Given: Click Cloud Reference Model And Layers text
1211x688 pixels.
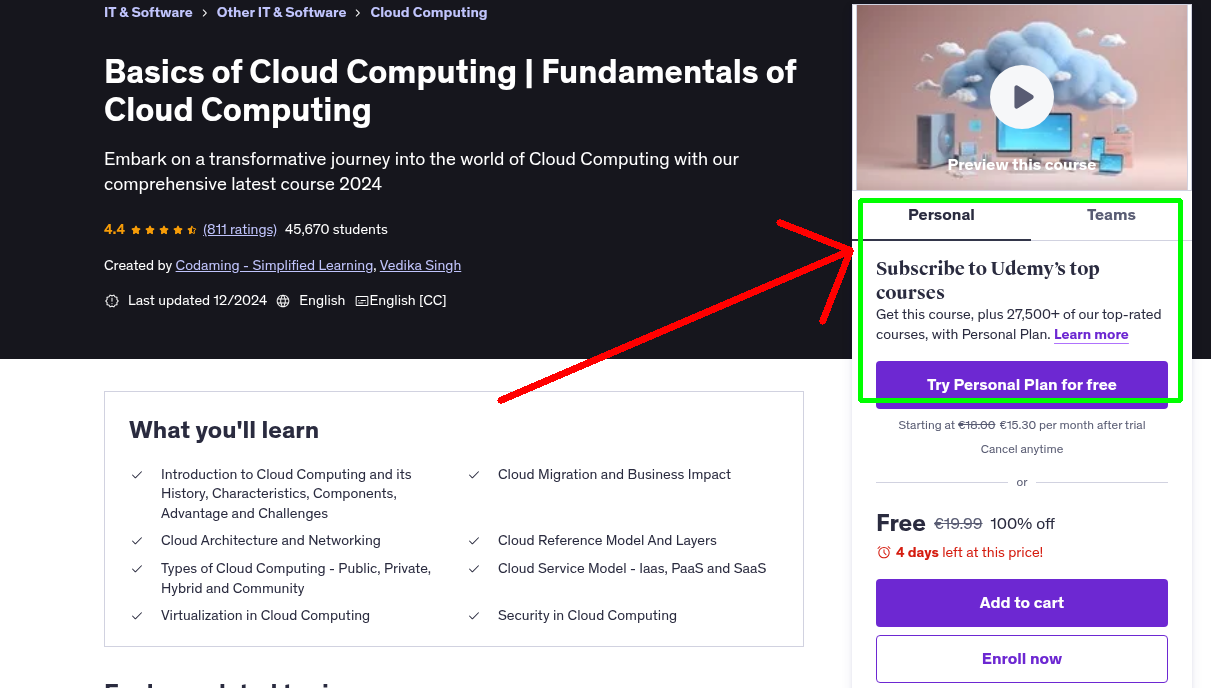Looking at the screenshot, I should pyautogui.click(x=607, y=540).
